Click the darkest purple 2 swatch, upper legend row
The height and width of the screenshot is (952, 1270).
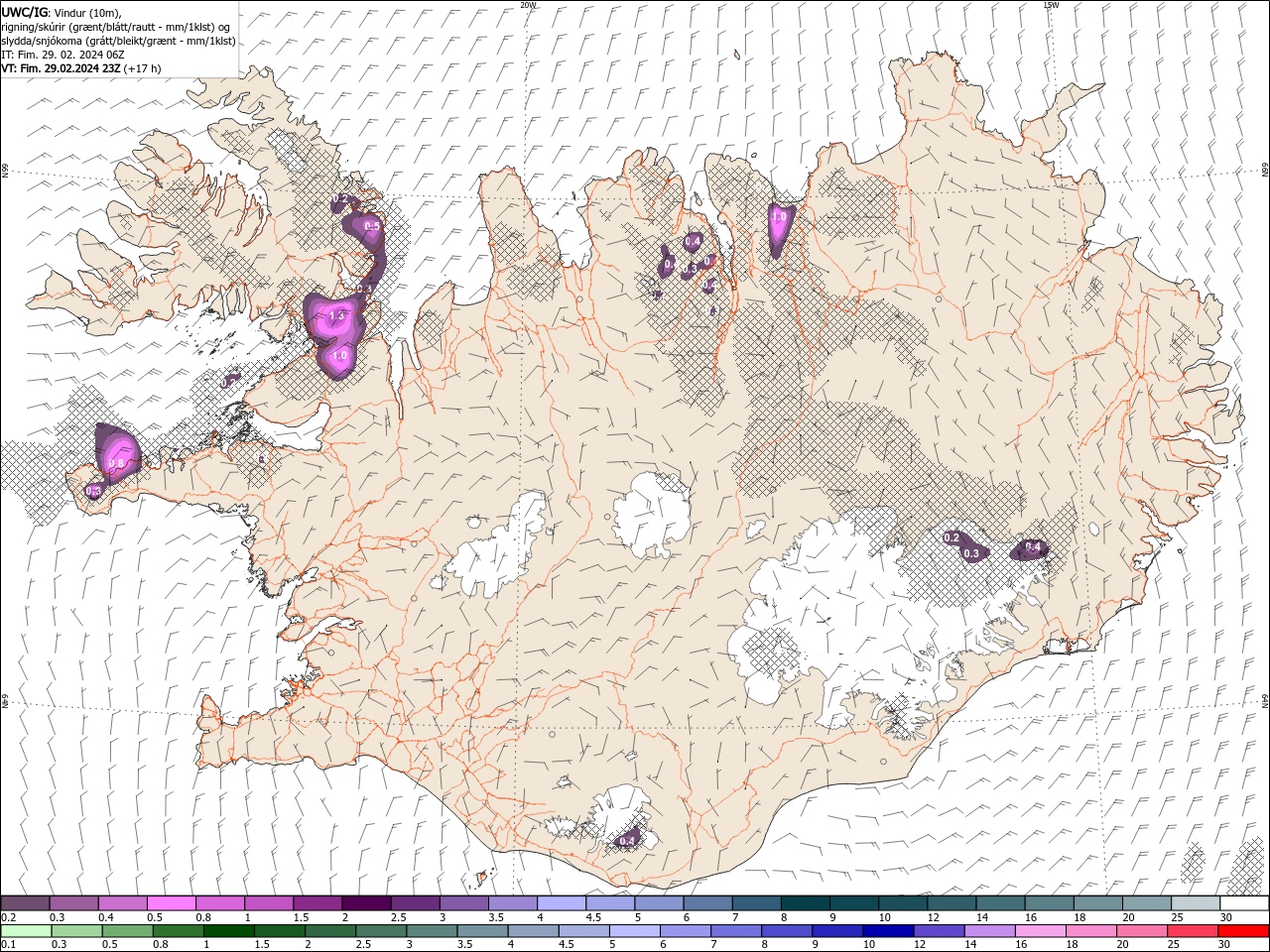(366, 903)
